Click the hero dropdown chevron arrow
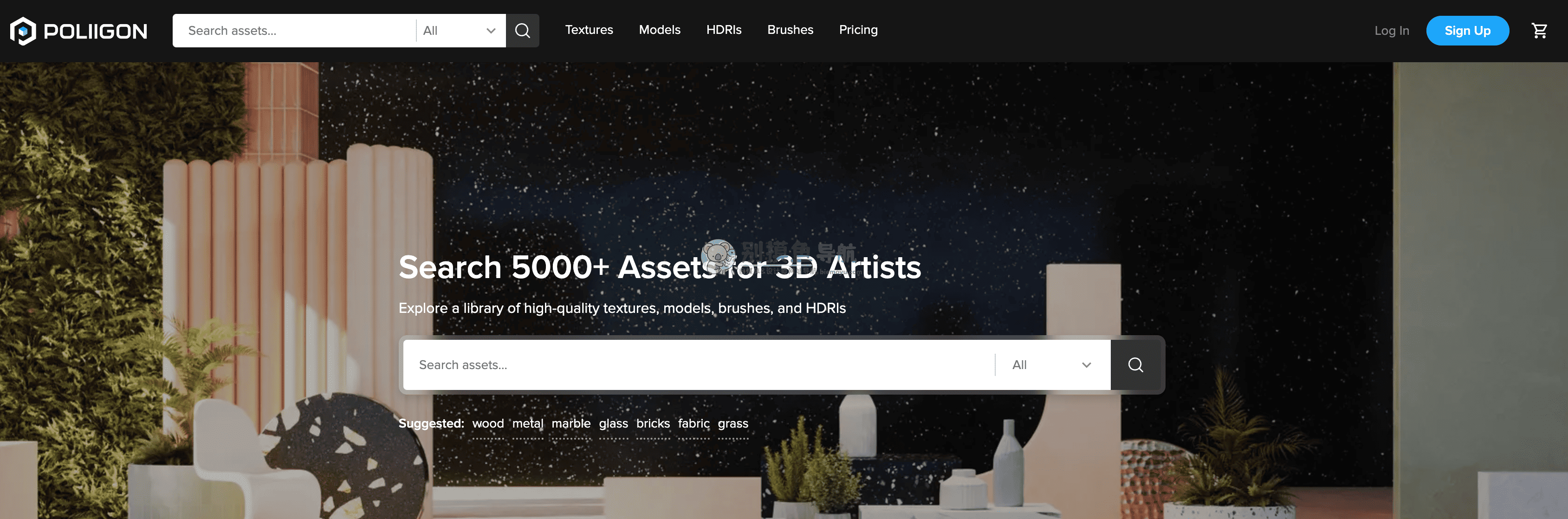The height and width of the screenshot is (519, 1568). [x=1087, y=365]
